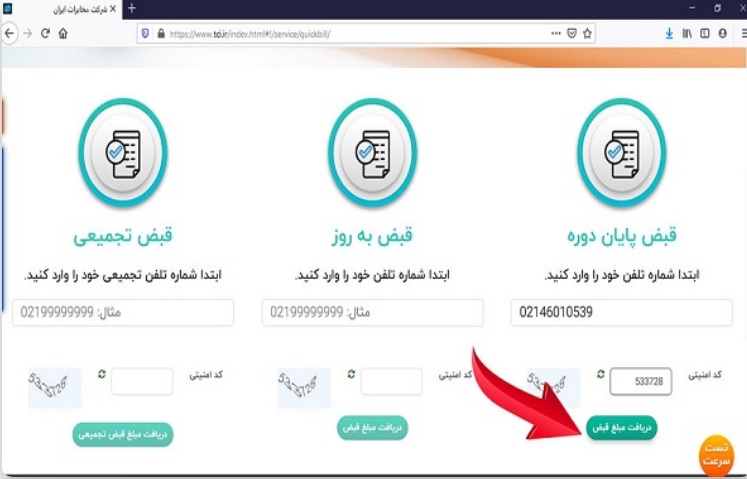Reload the page with refresh icon
Screen dimensions: 747x479
click(45, 33)
